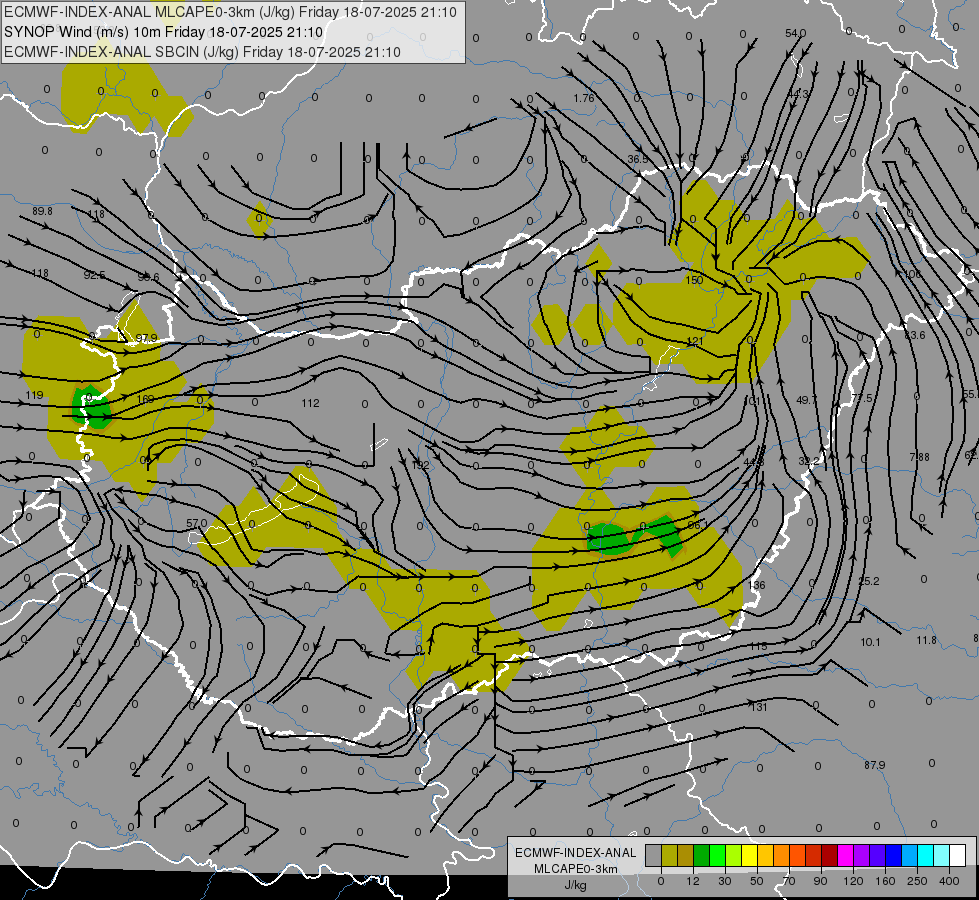Click the map value 150
The image size is (979, 900).
[694, 280]
